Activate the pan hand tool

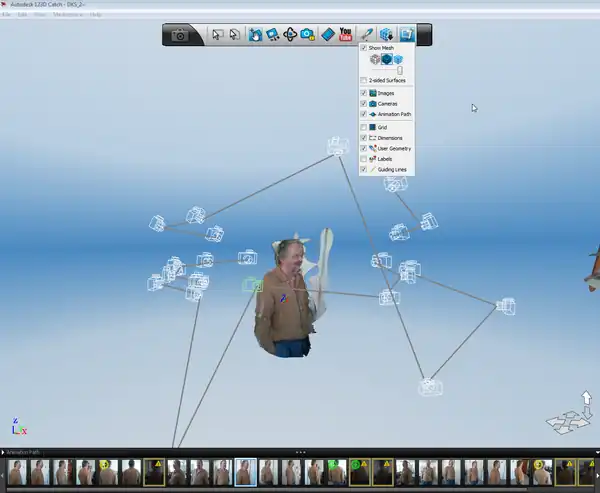click(x=255, y=35)
